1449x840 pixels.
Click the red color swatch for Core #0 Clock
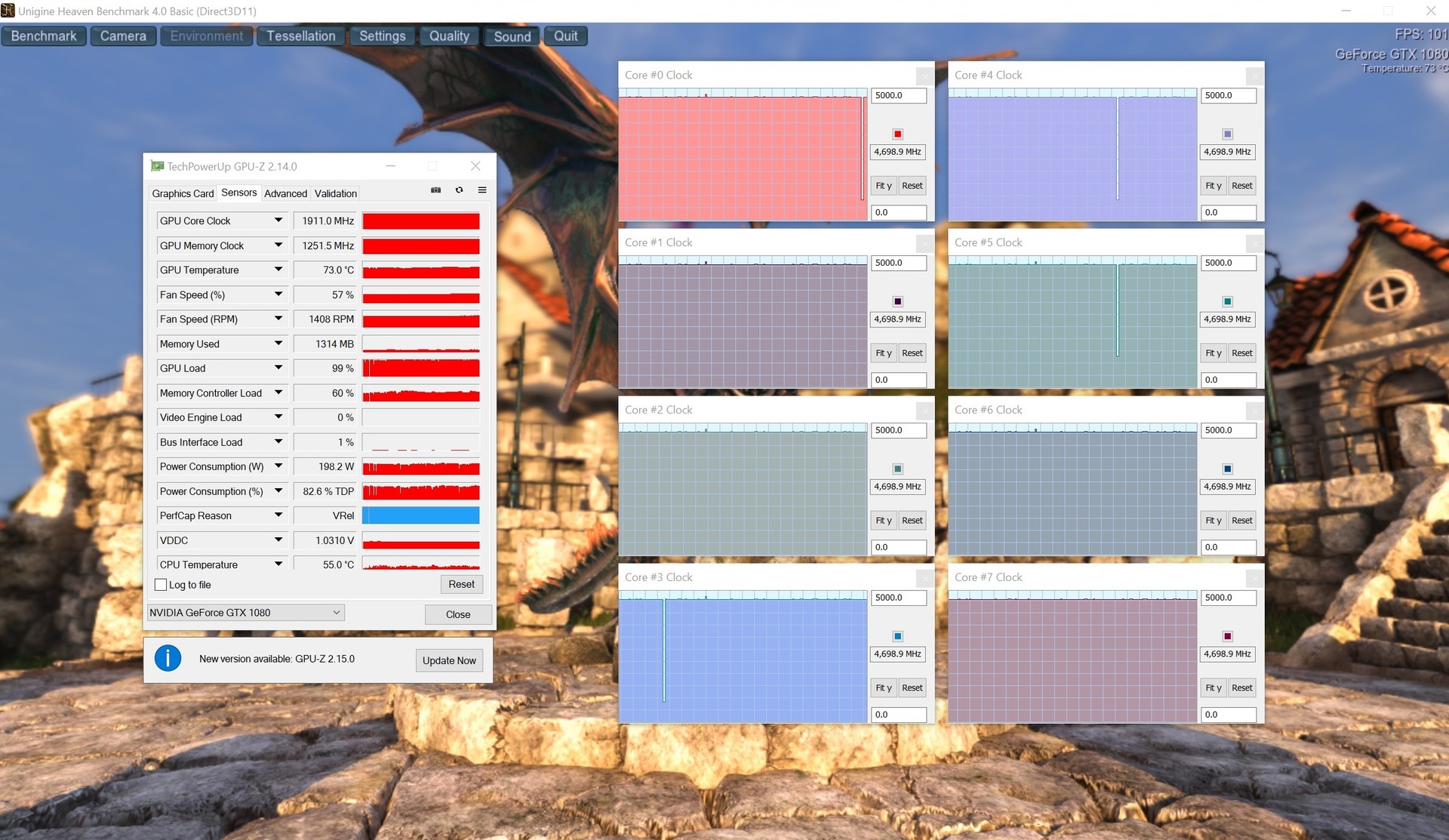coord(897,134)
